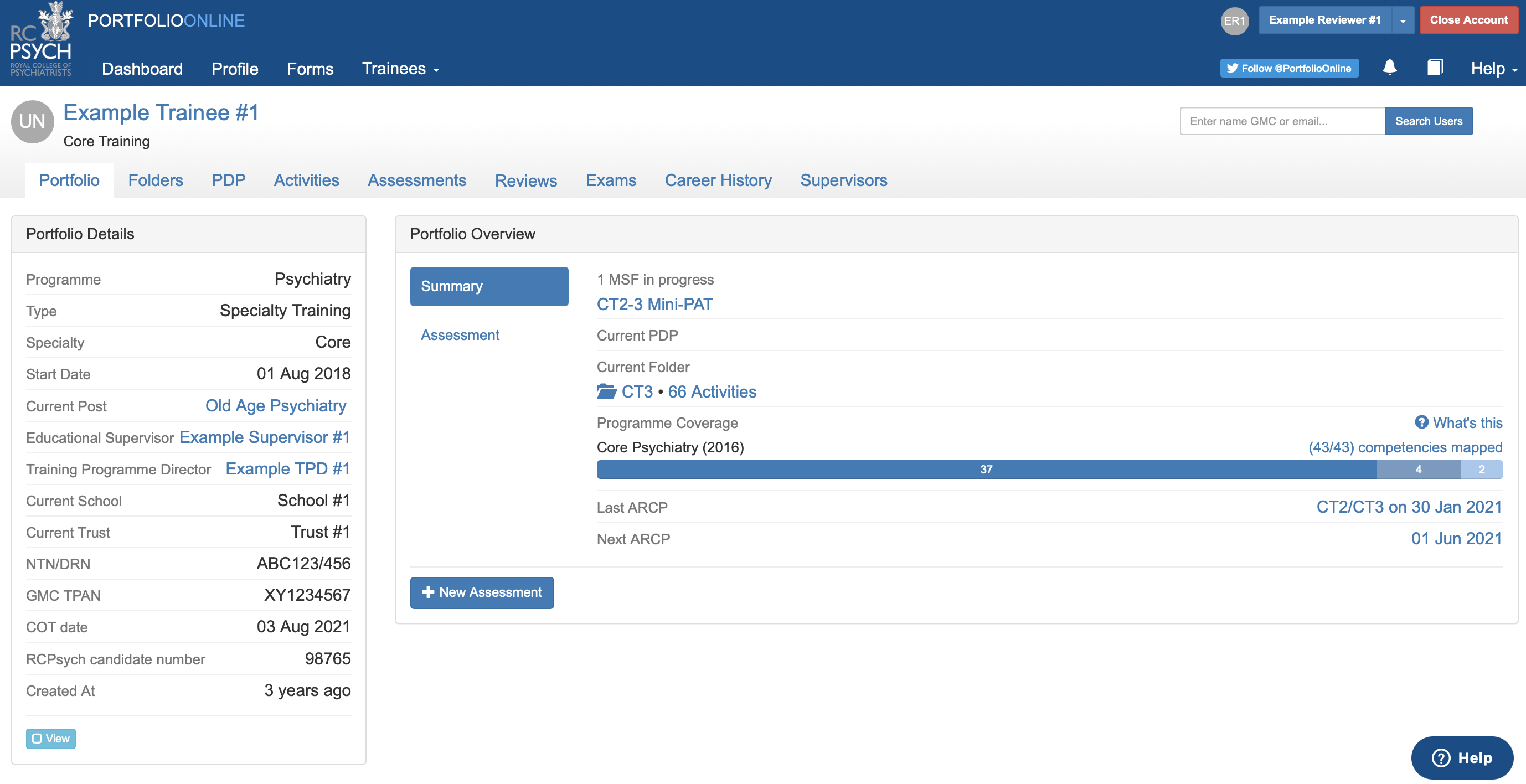Click the UN trainee avatar circle
1526x784 pixels.
33,121
